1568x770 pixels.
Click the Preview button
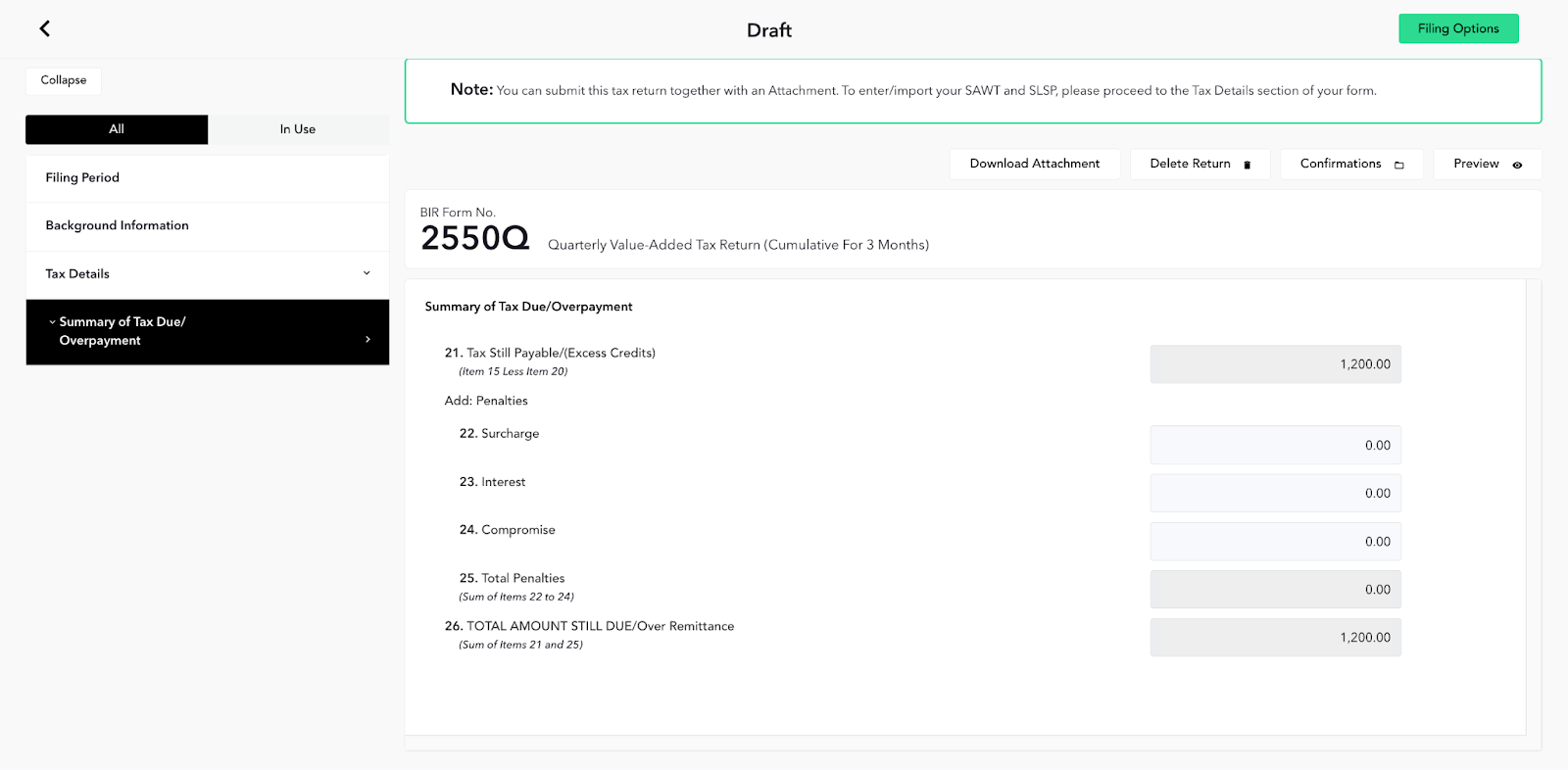(x=1488, y=164)
